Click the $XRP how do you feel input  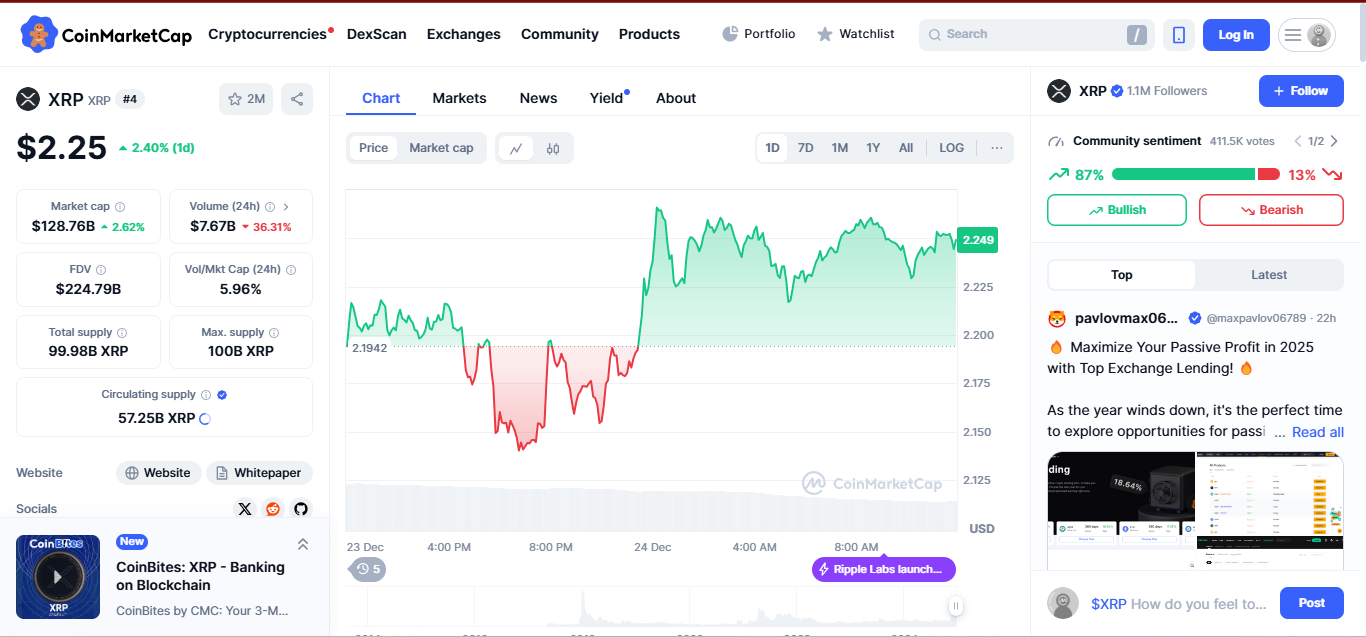pyautogui.click(x=1179, y=604)
